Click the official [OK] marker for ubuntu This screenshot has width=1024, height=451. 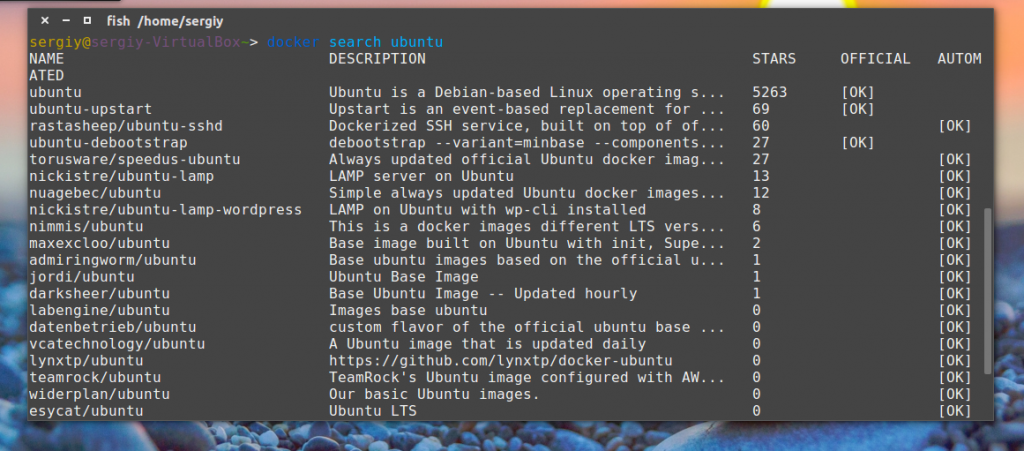pos(858,92)
